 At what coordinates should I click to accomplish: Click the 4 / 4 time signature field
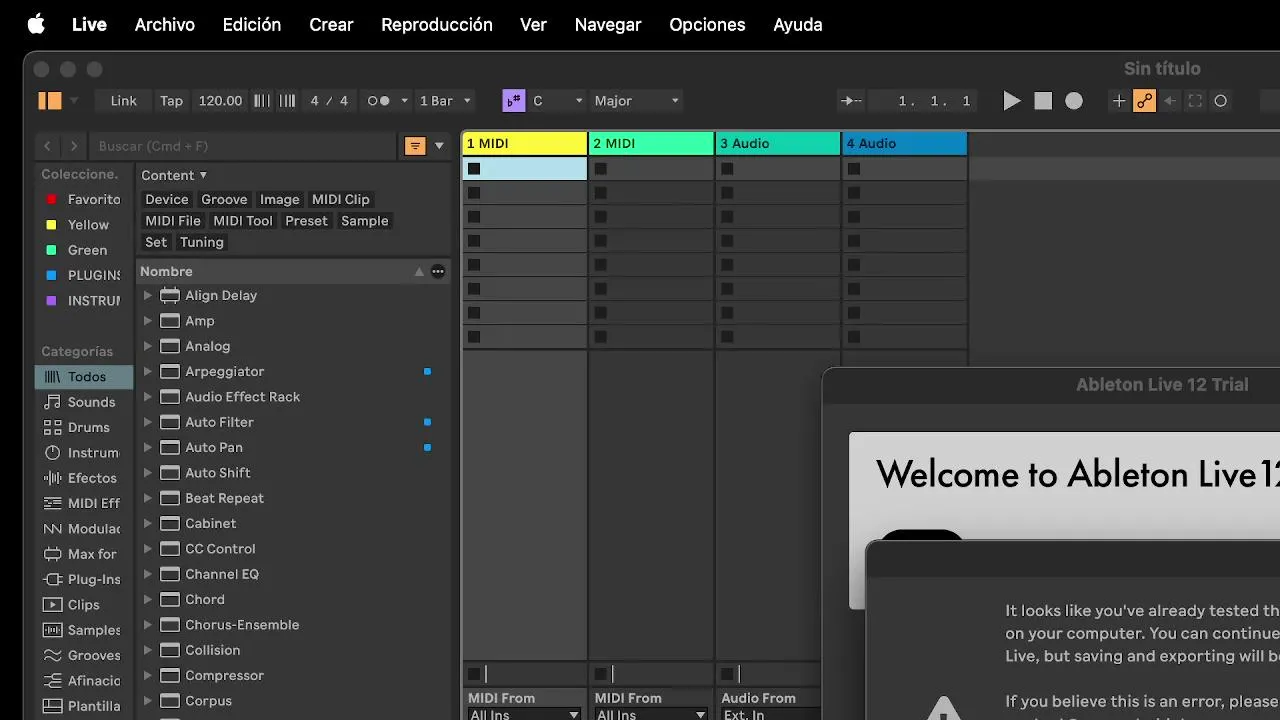click(x=329, y=101)
